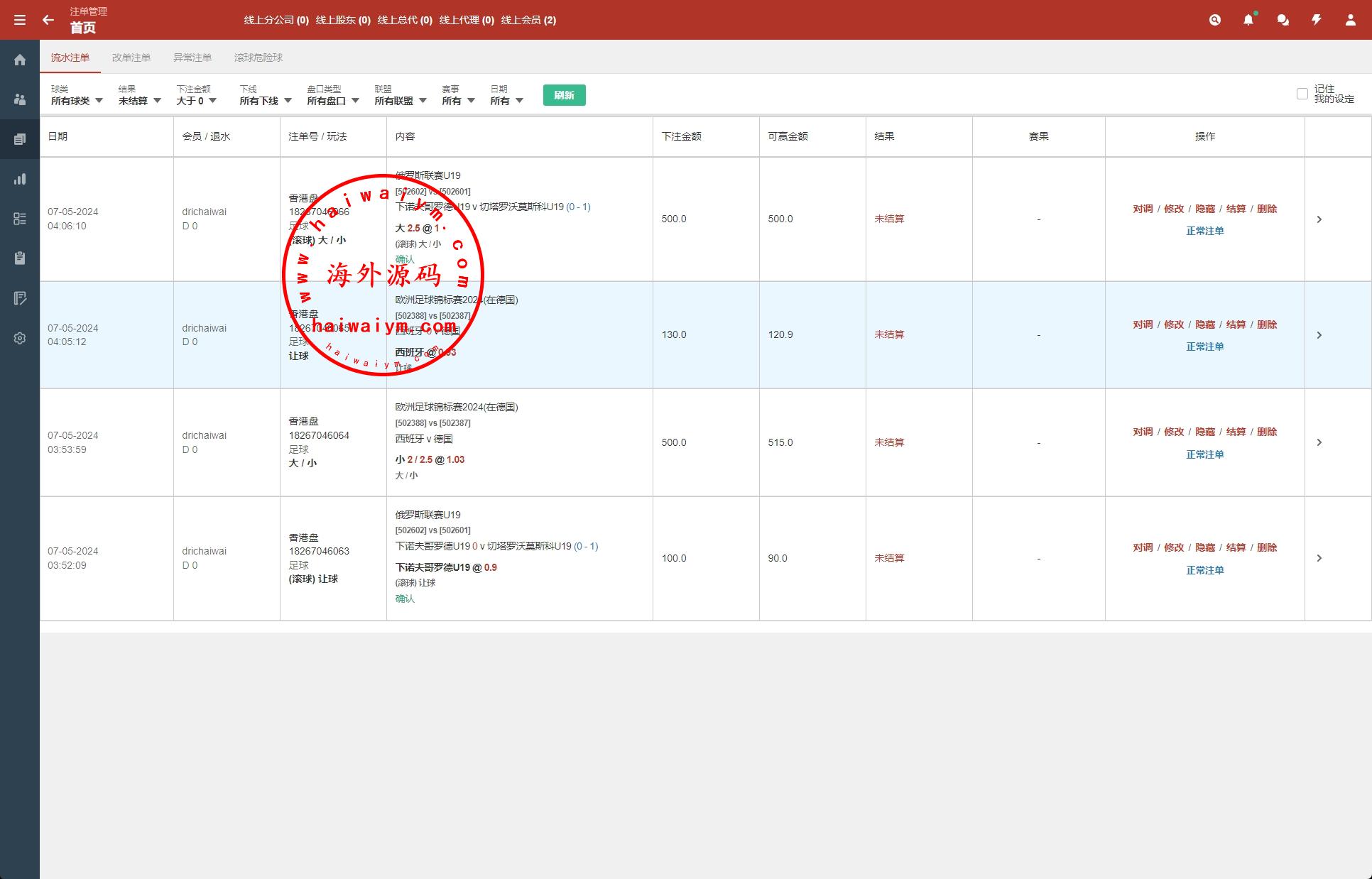Open the hamburger menu icon
The image size is (1372, 879).
click(x=20, y=20)
